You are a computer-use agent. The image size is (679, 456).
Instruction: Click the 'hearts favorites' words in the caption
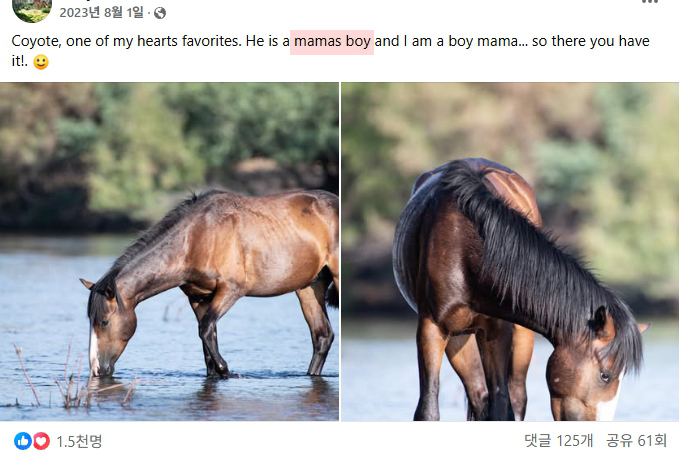pyautogui.click(x=188, y=41)
